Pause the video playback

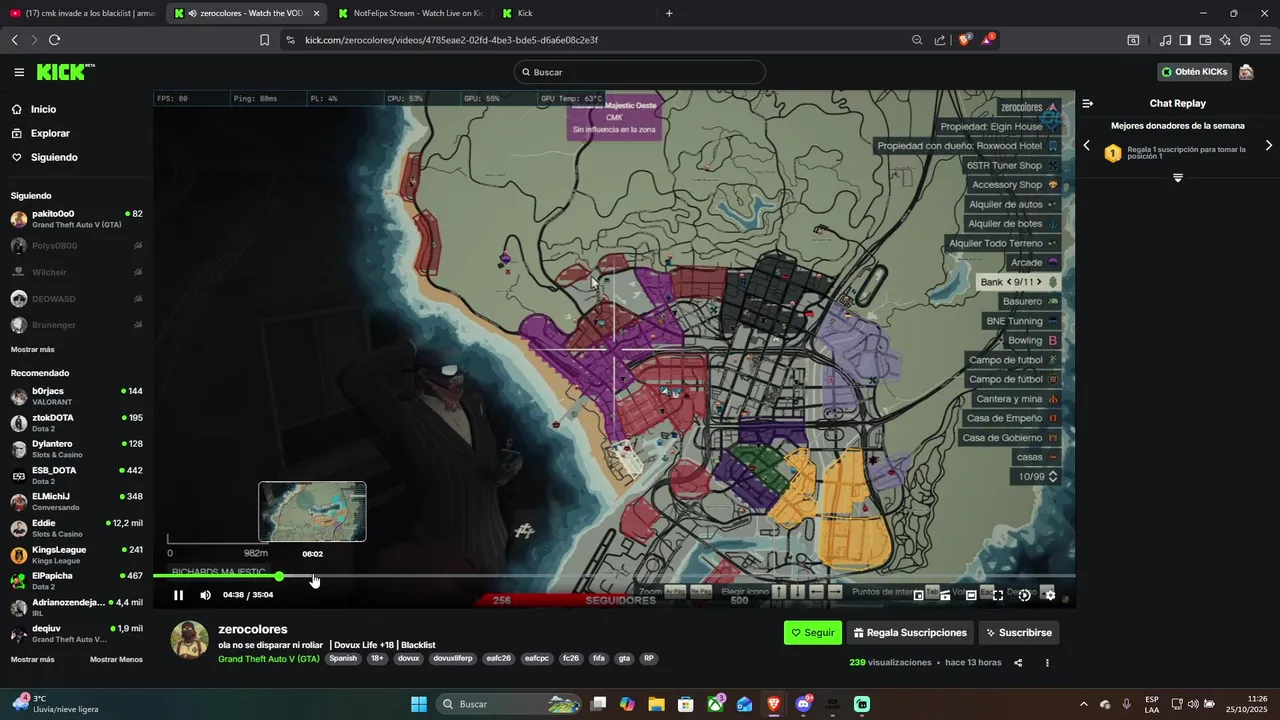tap(178, 595)
